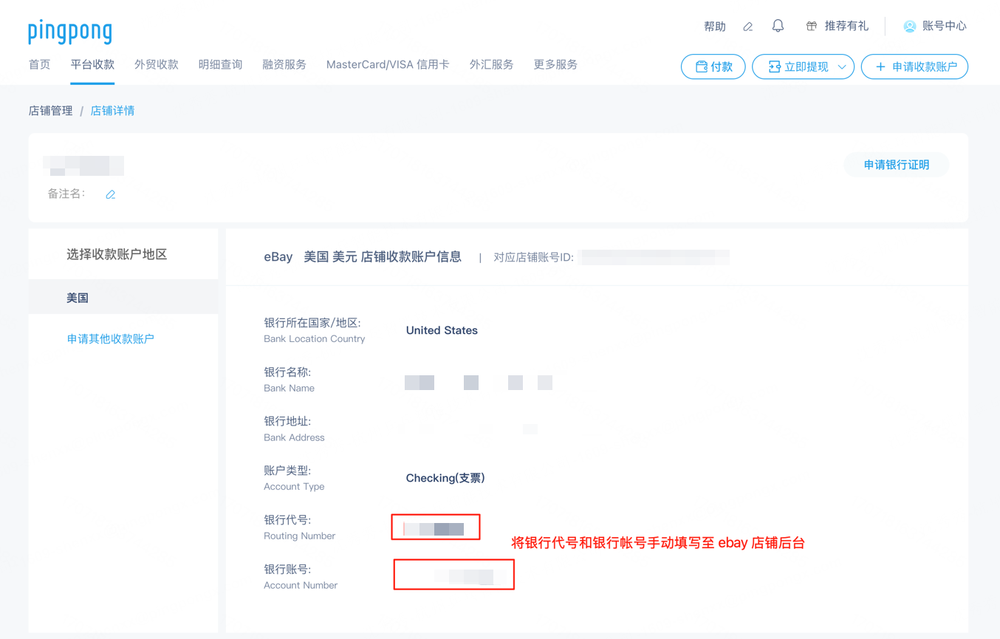This screenshot has width=1000, height=639.
Task: Click the feedback pencil icon beside 帮助
Action: (747, 27)
